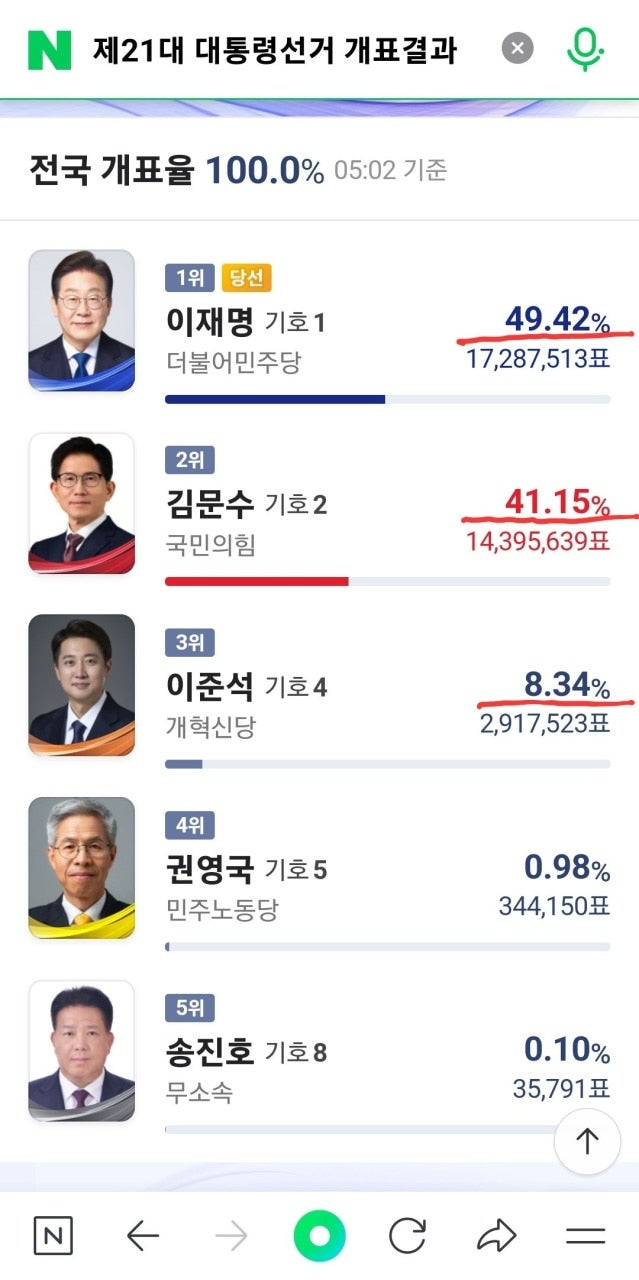Clear the search query with X button
The height and width of the screenshot is (1280, 639).
tap(517, 48)
